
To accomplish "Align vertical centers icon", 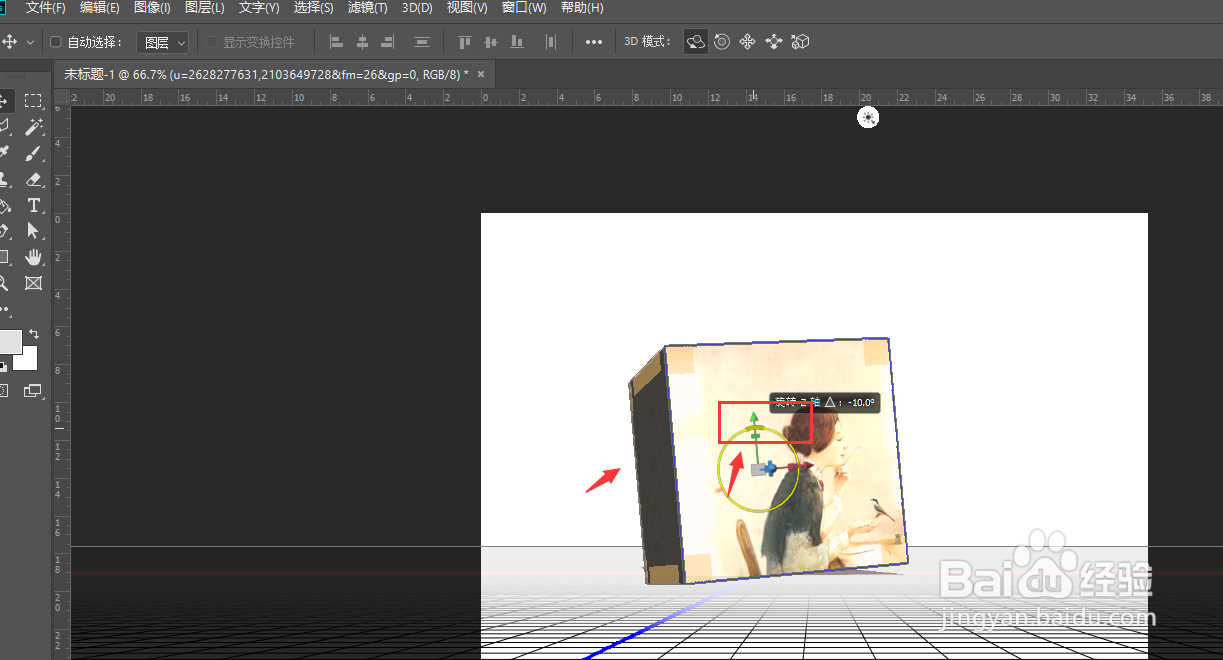I will point(490,42).
